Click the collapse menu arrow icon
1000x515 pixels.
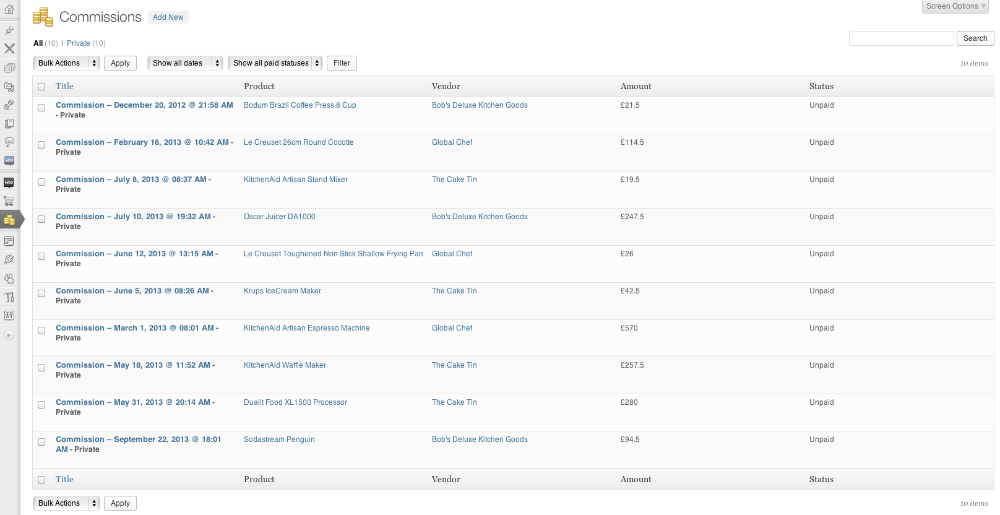click(x=9, y=335)
